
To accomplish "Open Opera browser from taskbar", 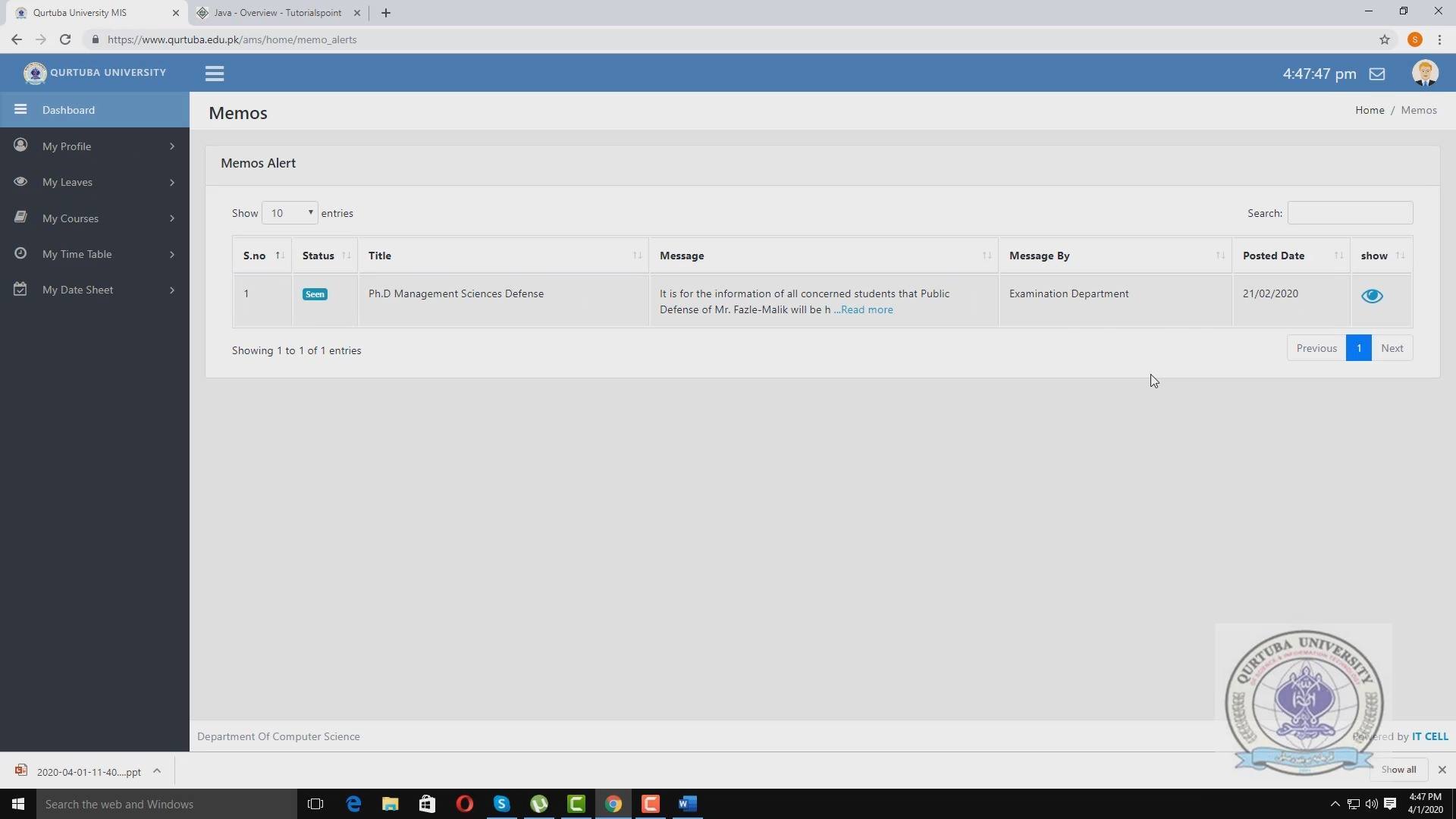I will pyautogui.click(x=465, y=804).
